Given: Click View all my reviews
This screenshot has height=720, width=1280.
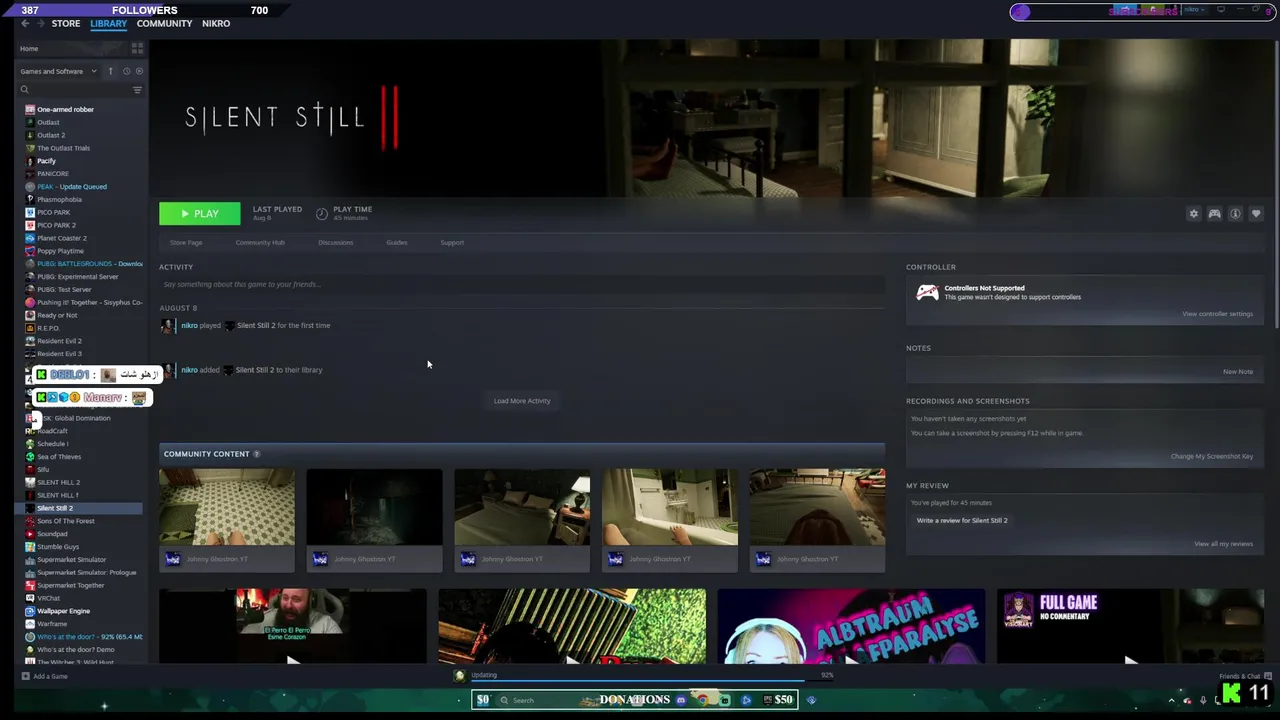Looking at the screenshot, I should coord(1223,544).
